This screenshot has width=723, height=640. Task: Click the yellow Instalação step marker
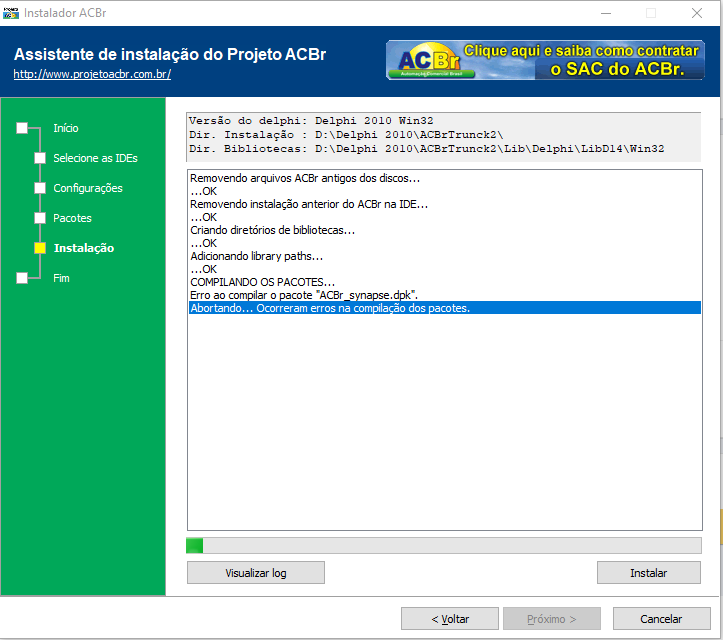(x=40, y=248)
